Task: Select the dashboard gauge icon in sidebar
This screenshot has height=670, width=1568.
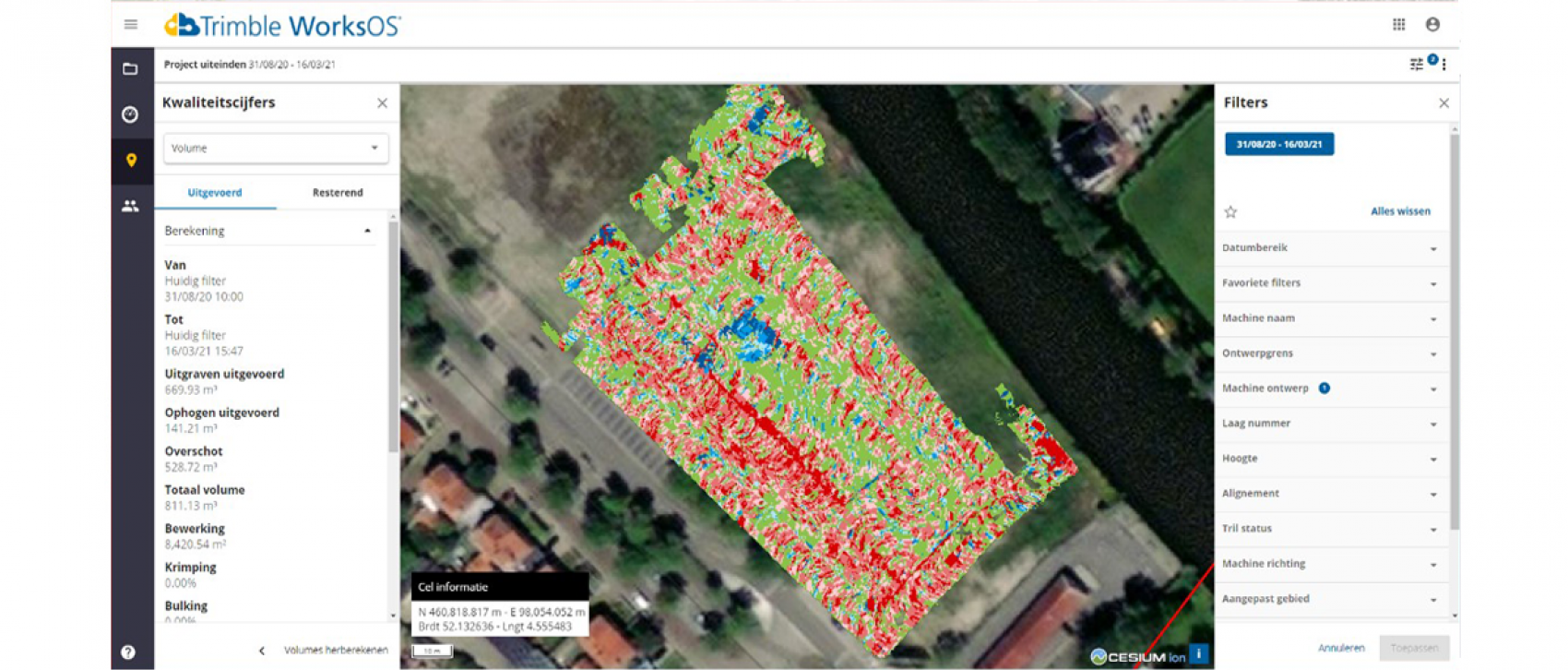Action: point(131,114)
